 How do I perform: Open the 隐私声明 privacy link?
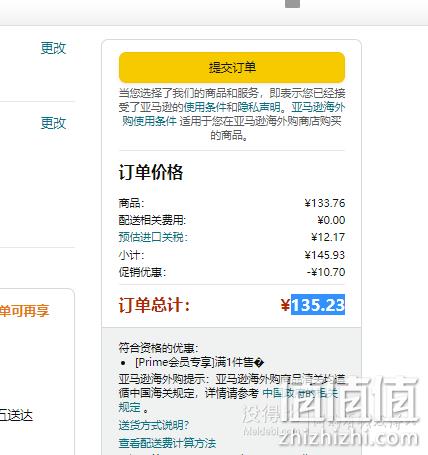[259, 107]
